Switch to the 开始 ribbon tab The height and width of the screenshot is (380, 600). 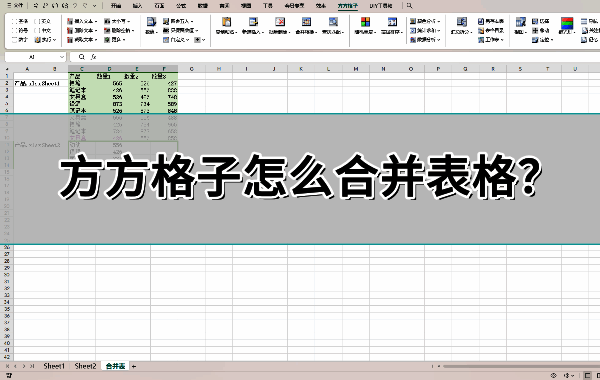116,6
